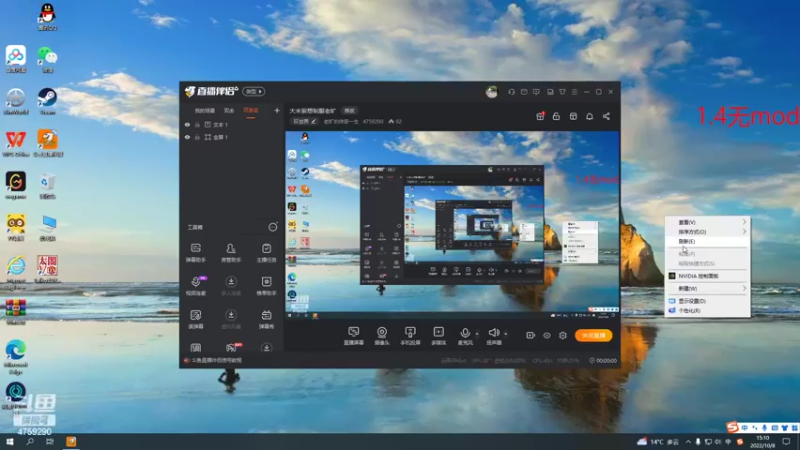Toggle lock for 全屏 1 source

[197, 137]
